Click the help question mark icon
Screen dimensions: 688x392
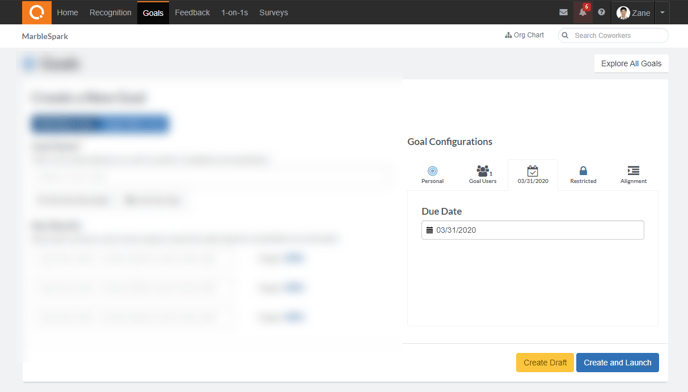pyautogui.click(x=602, y=12)
